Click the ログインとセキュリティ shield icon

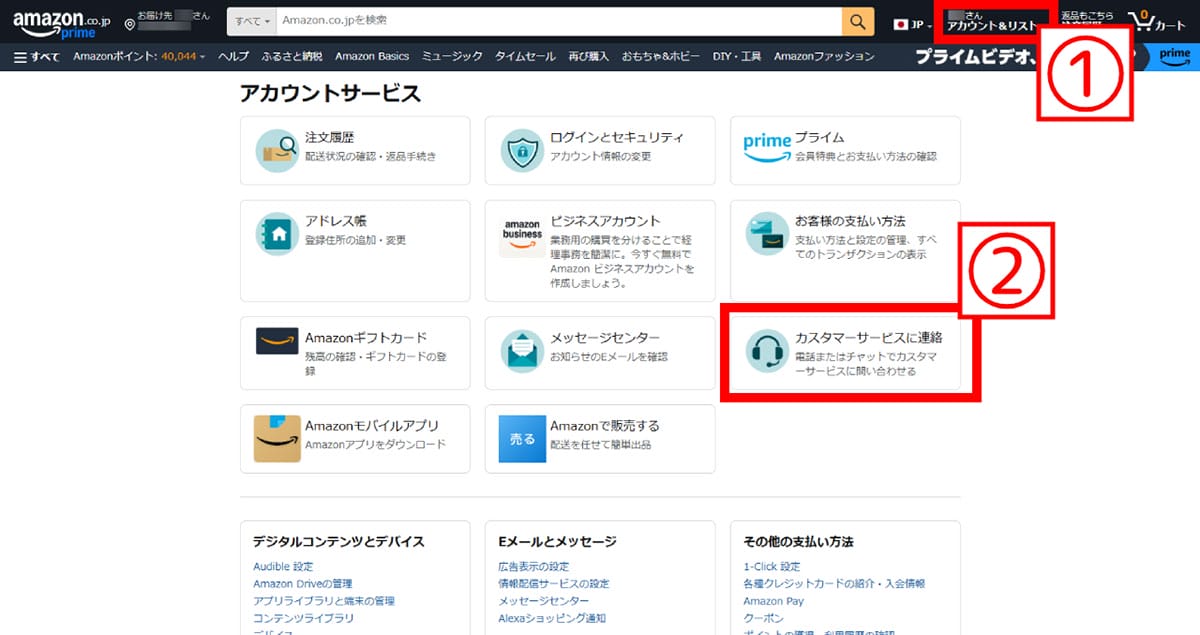522,150
